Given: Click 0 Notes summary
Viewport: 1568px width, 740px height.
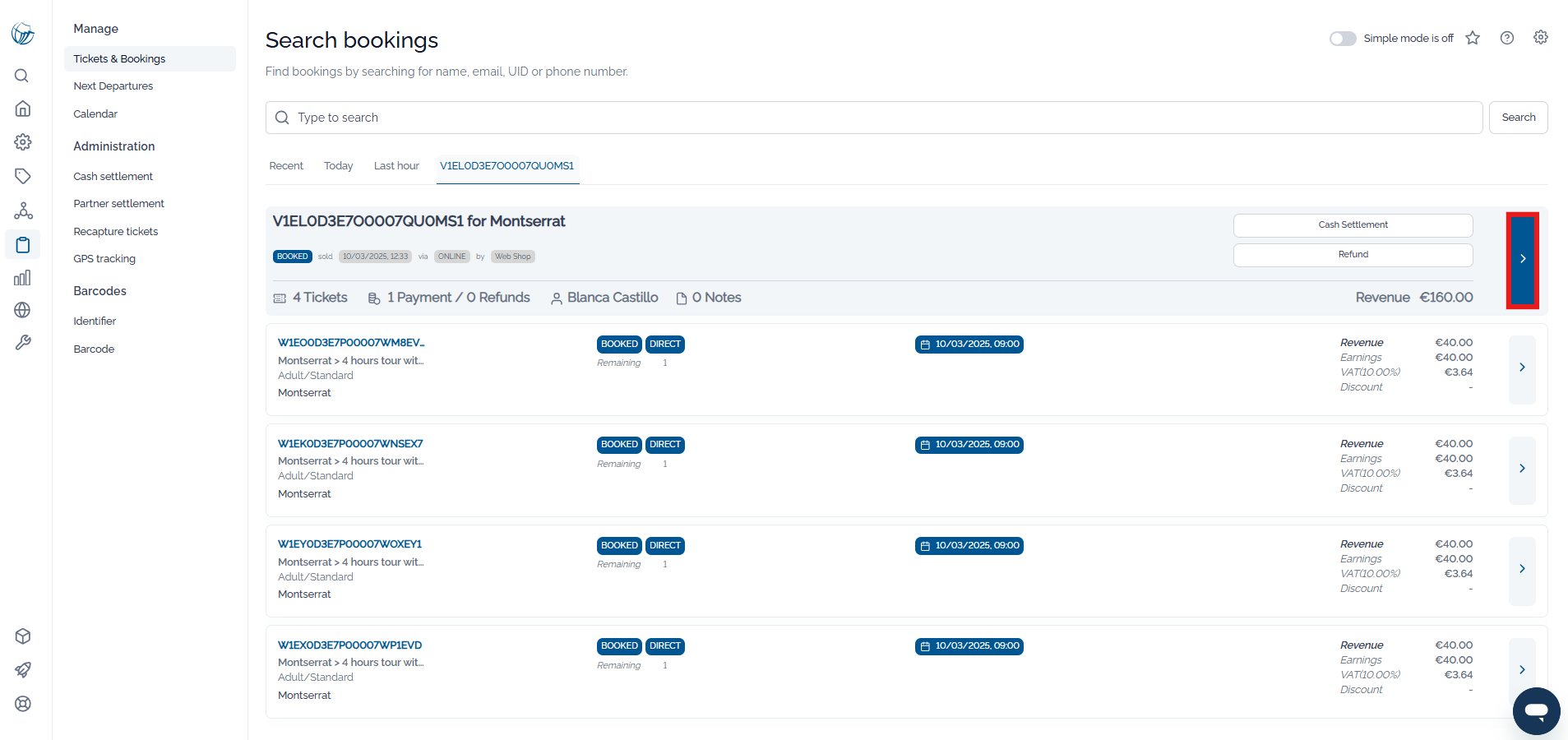Looking at the screenshot, I should point(709,298).
